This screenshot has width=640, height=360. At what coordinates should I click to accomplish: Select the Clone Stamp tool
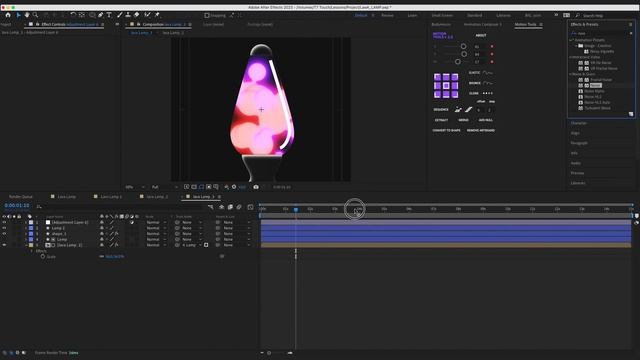[x=128, y=15]
